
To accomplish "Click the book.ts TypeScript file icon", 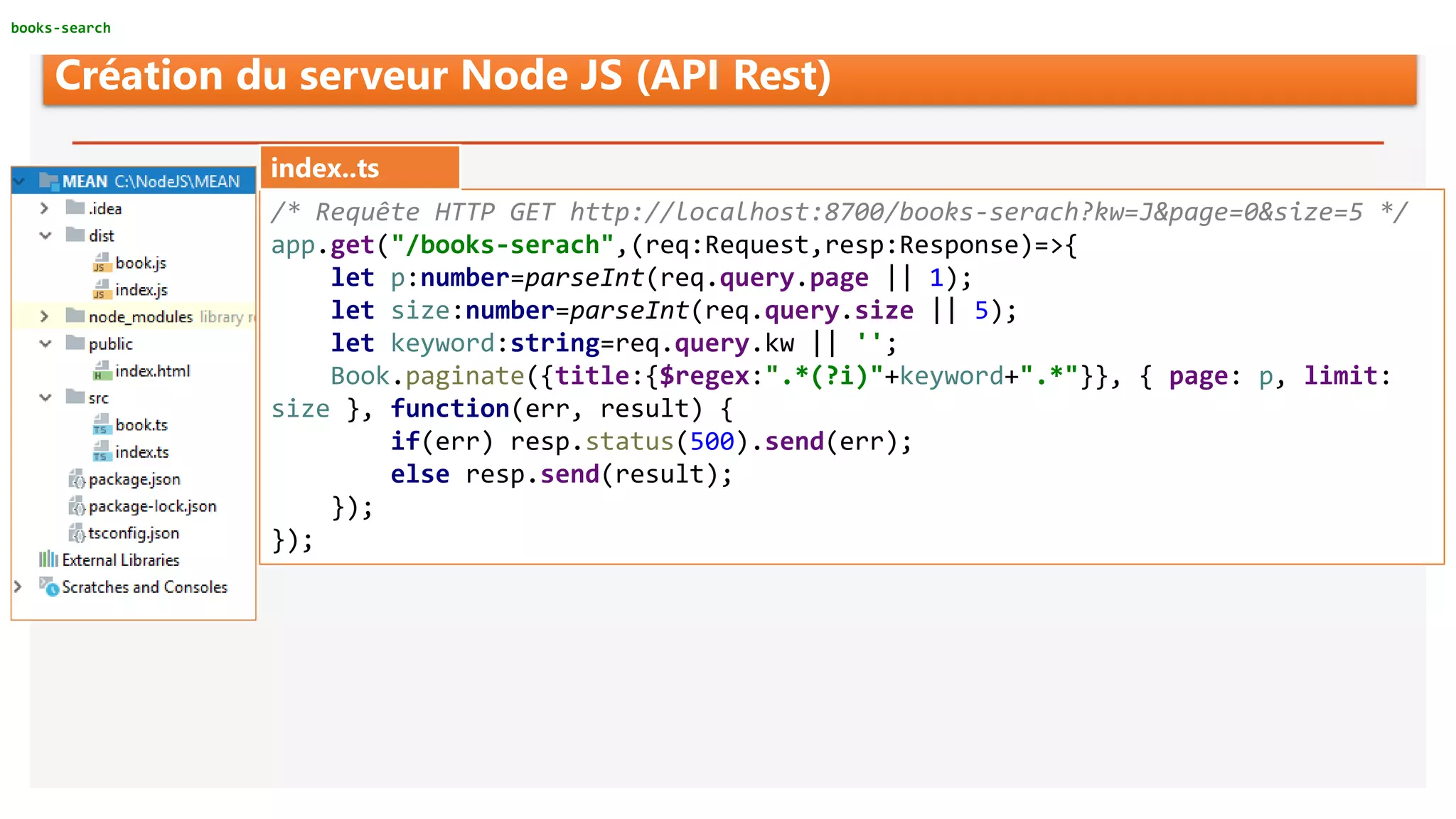I will (x=102, y=424).
